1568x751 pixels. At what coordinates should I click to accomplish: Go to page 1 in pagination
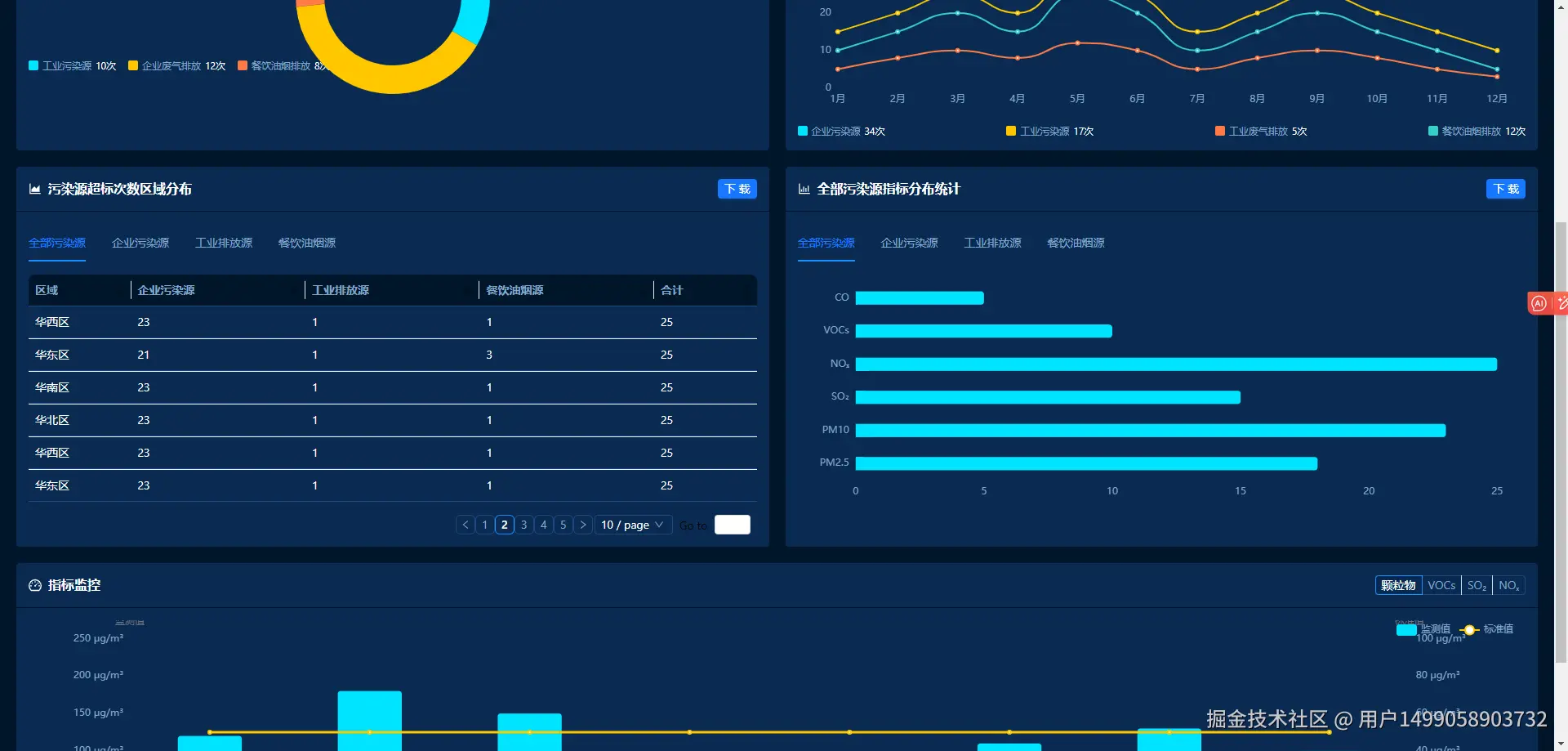485,525
